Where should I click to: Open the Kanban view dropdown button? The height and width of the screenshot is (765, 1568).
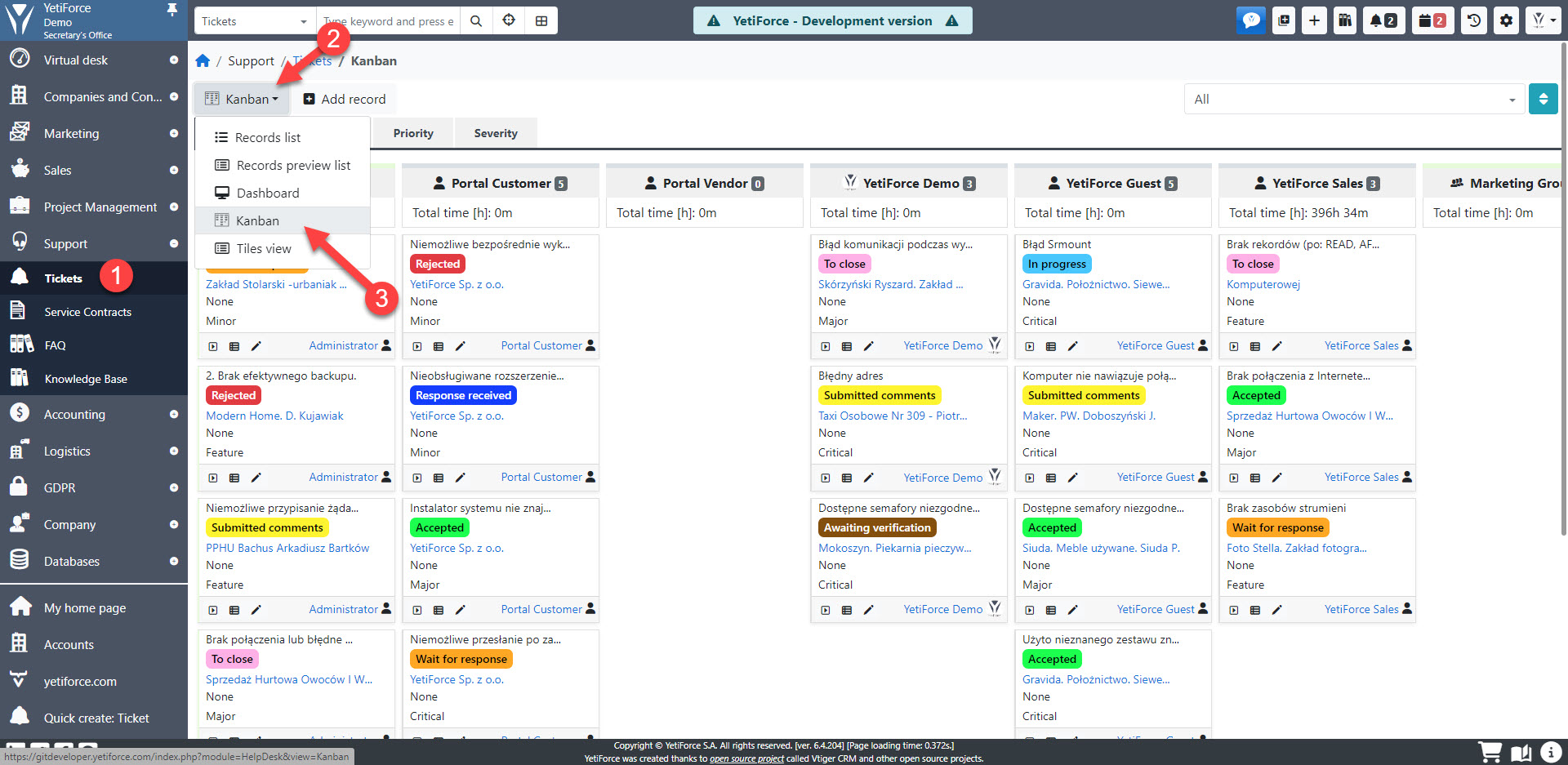[241, 99]
